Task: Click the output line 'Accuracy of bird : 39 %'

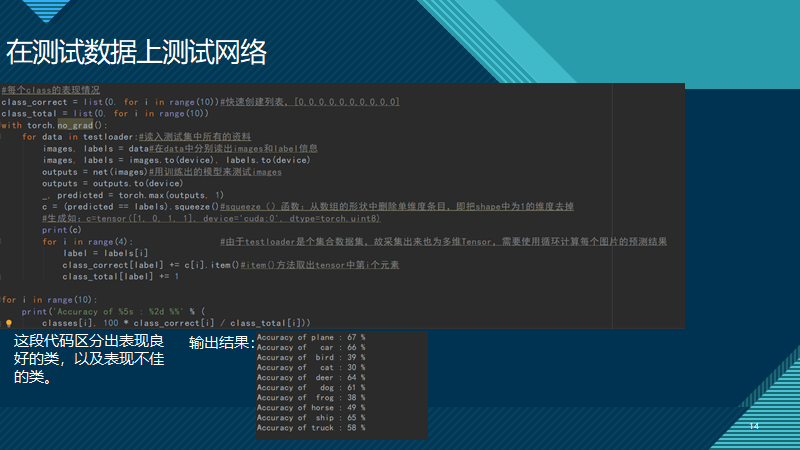Action: coord(311,358)
